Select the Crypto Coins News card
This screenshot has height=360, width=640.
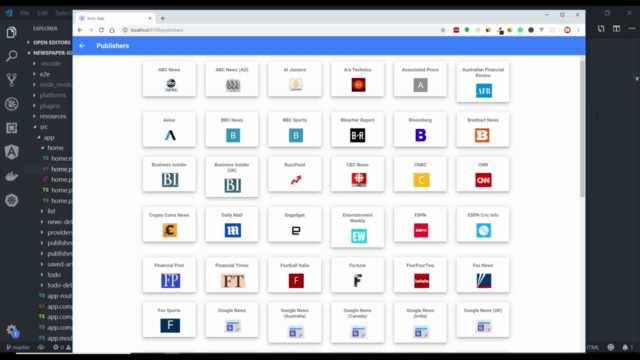[x=169, y=224]
